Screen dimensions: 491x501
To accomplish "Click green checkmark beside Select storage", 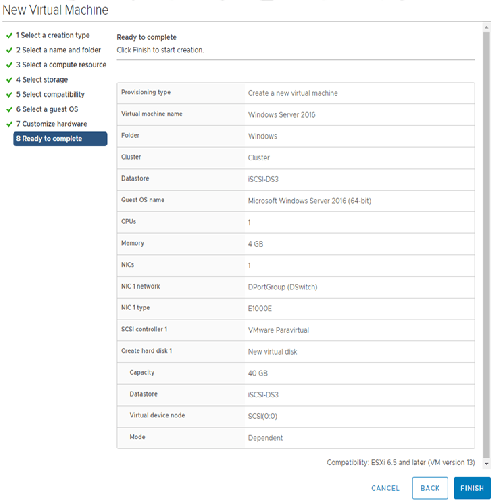I will click(9, 80).
